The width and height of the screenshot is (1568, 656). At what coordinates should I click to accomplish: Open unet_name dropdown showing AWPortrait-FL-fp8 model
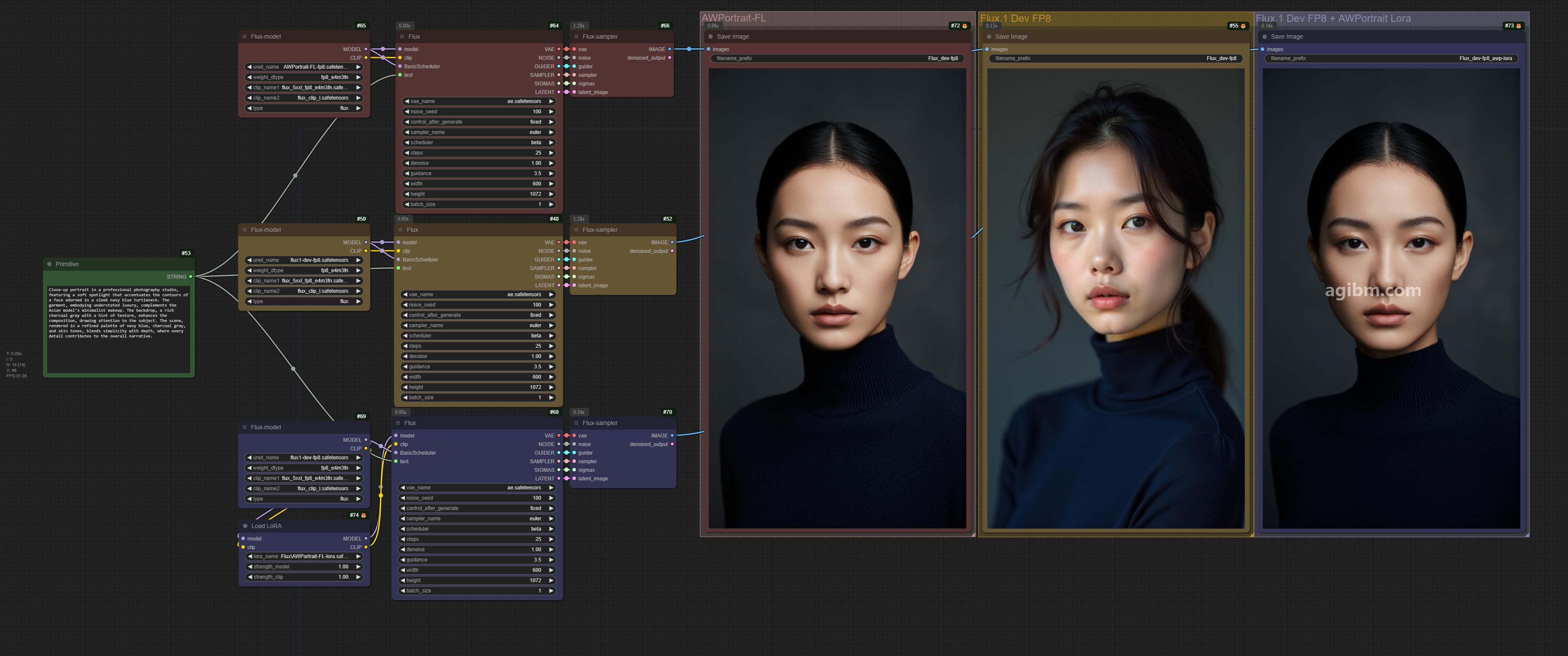(304, 67)
